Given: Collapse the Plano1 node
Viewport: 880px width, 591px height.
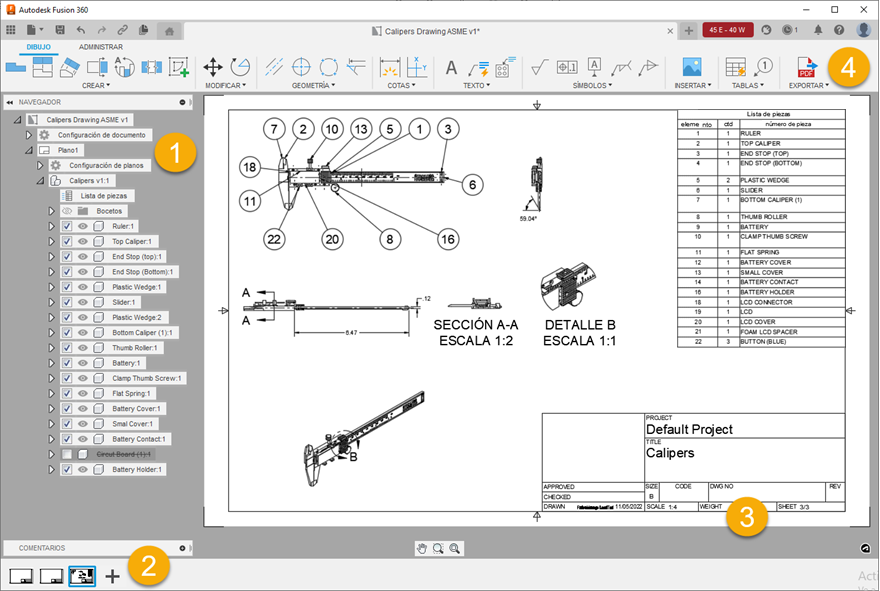Looking at the screenshot, I should [29, 150].
